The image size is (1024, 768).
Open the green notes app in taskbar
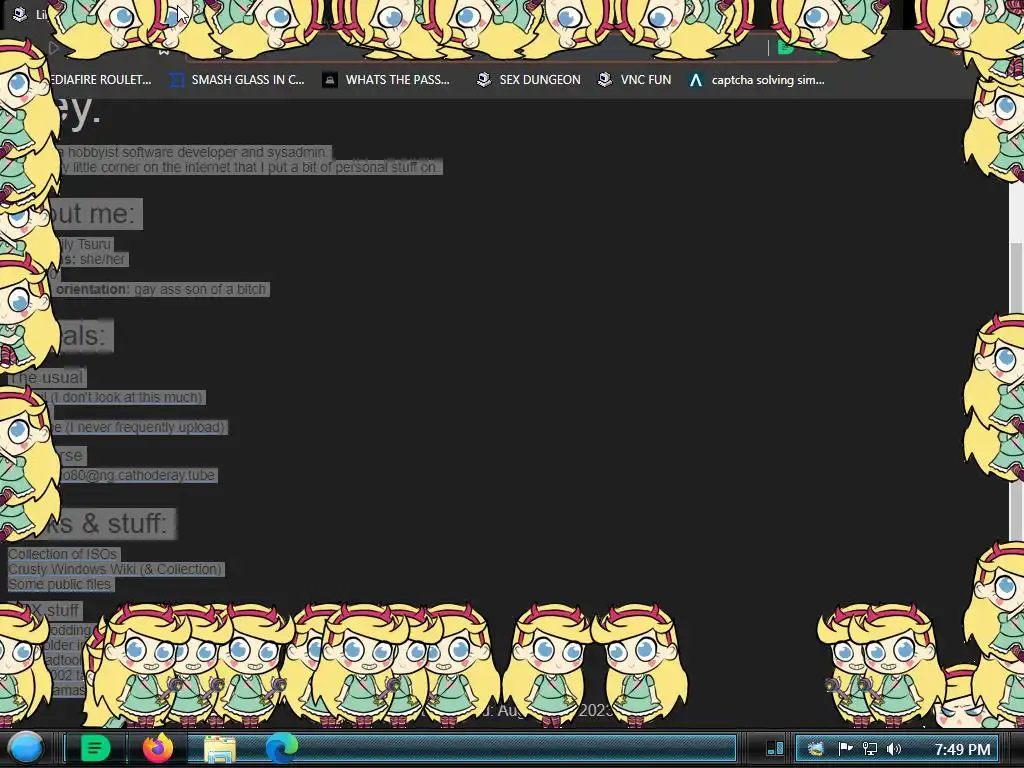(x=95, y=748)
